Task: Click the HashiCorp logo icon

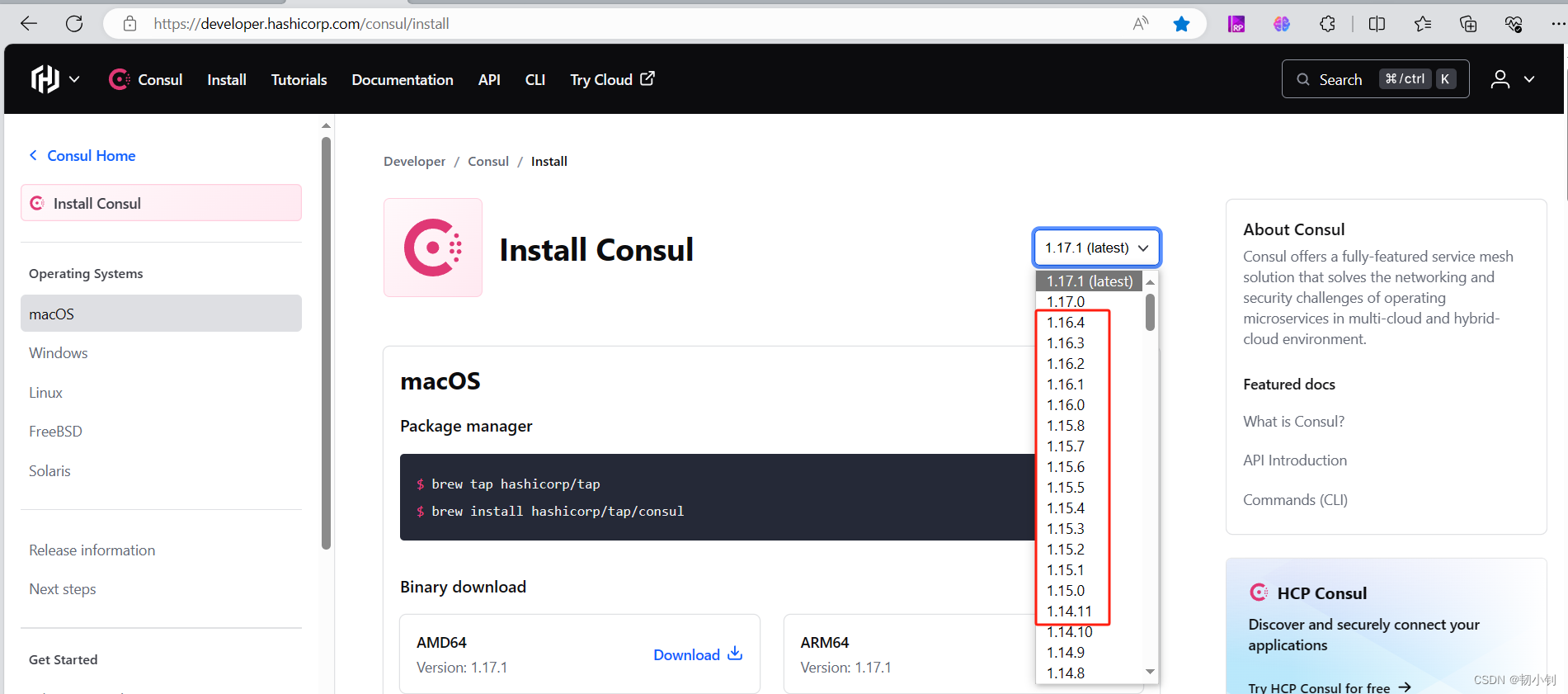Action: pos(45,79)
